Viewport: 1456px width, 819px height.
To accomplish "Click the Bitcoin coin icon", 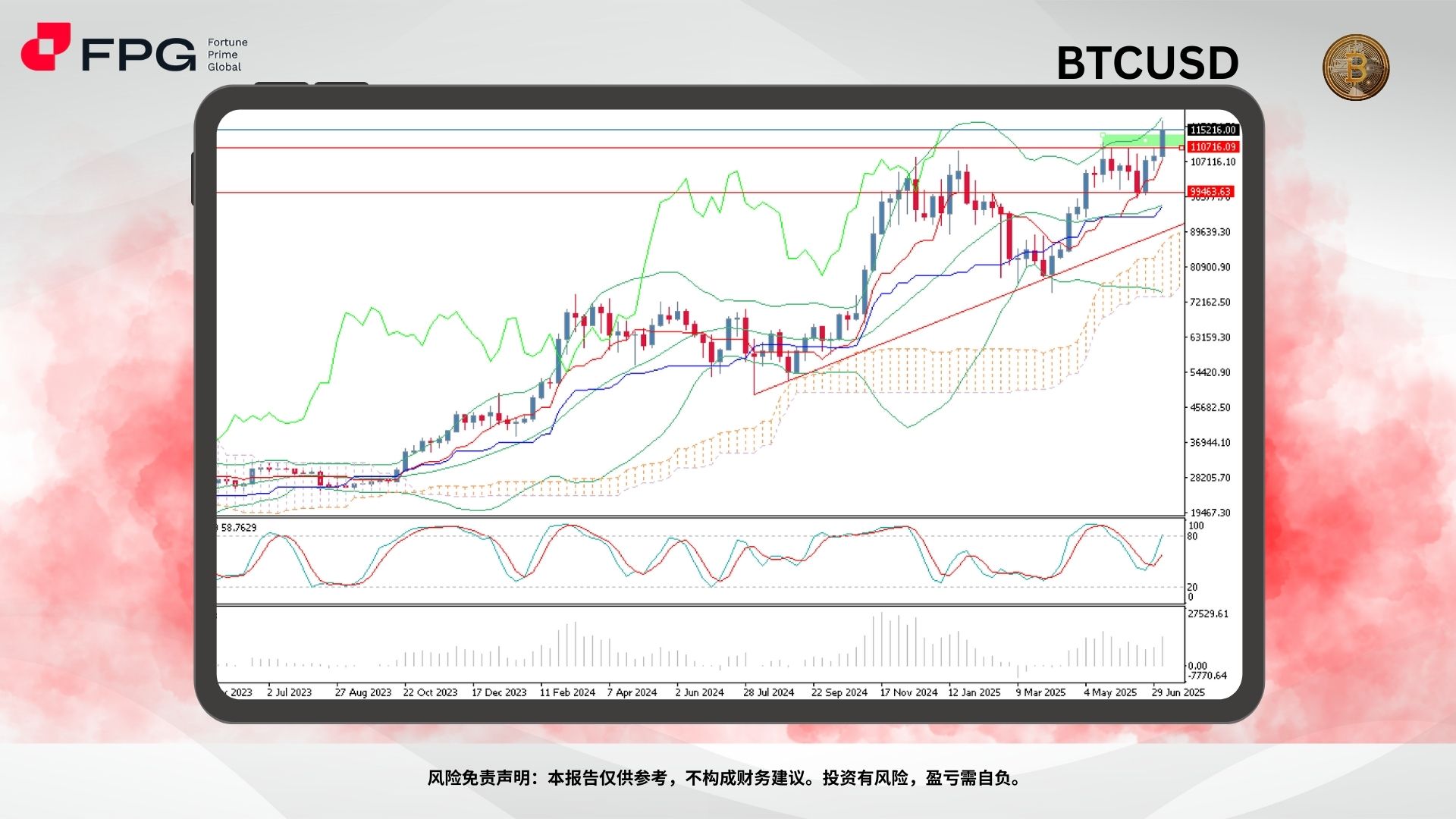I will tap(1356, 67).
